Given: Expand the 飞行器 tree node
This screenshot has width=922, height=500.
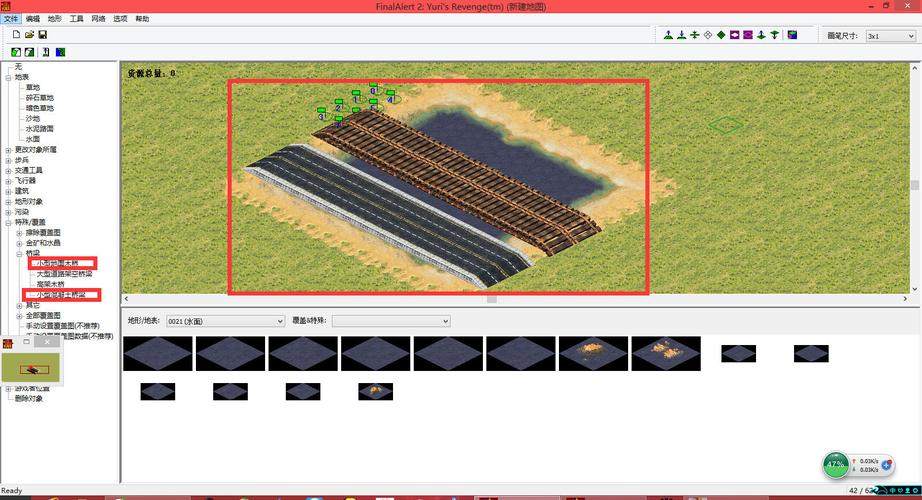Looking at the screenshot, I should coord(8,181).
